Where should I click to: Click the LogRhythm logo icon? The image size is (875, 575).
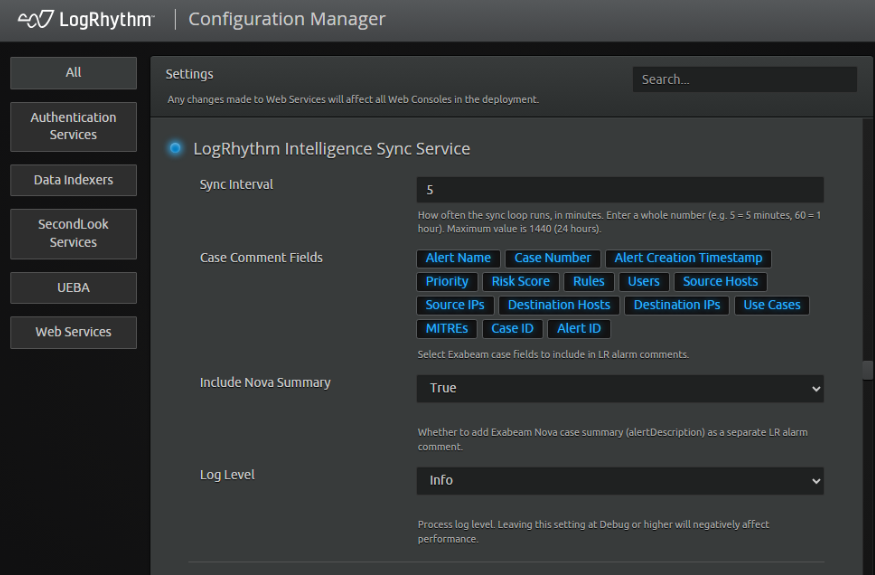point(36,20)
